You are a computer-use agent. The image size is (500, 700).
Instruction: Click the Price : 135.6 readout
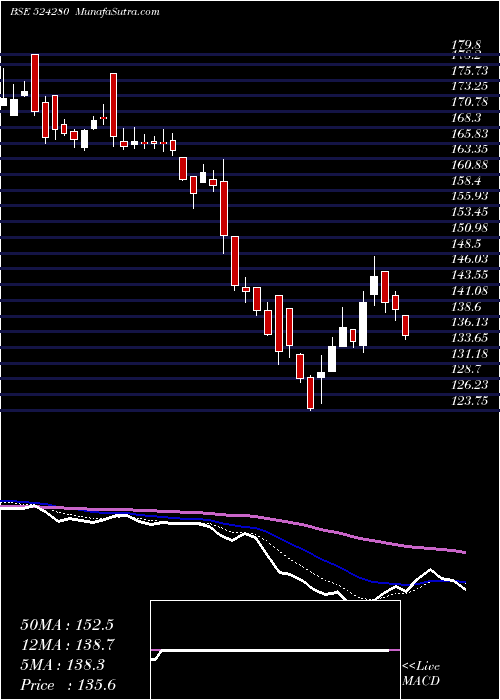coord(70,685)
